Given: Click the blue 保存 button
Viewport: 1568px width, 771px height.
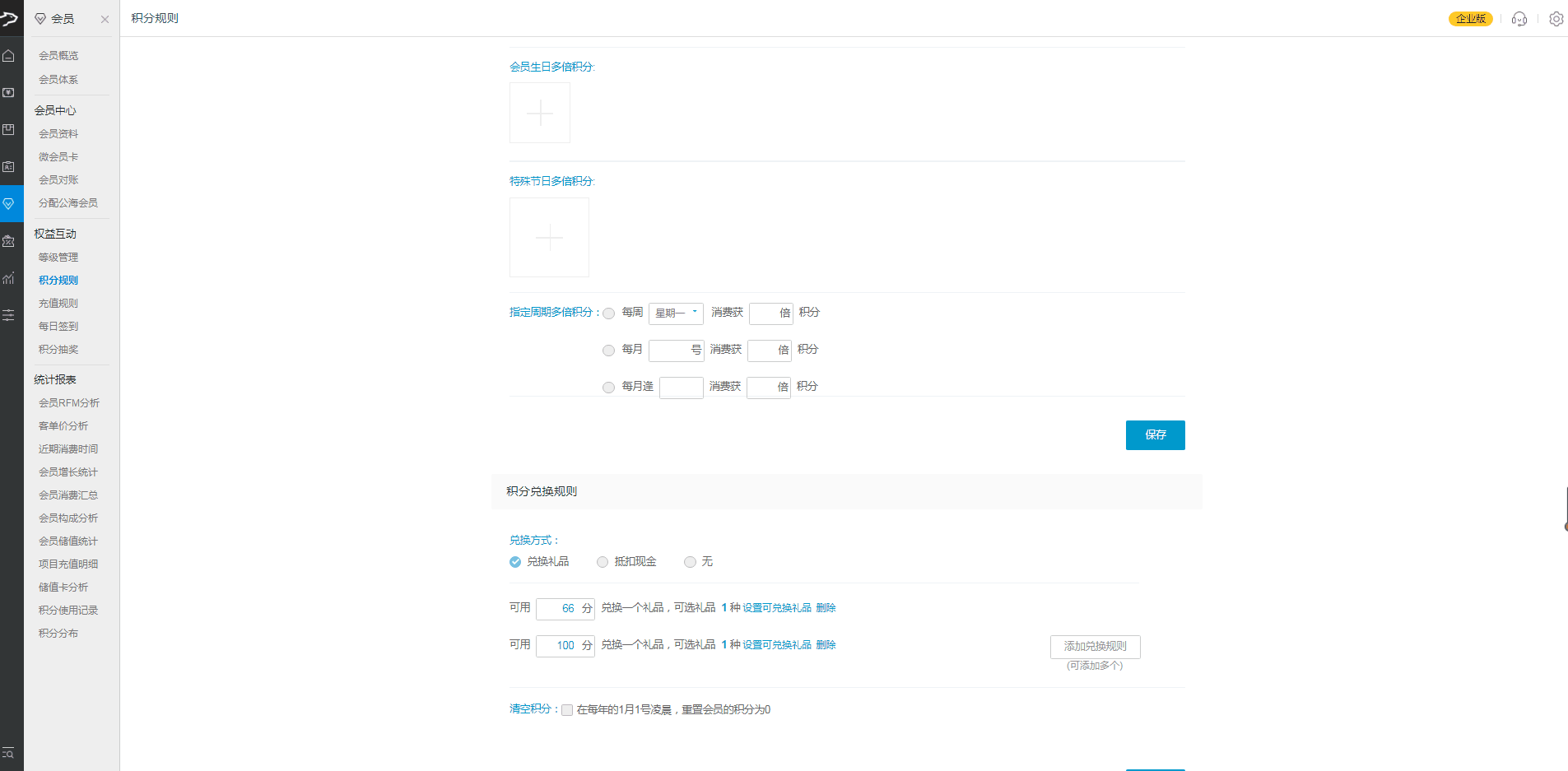Looking at the screenshot, I should point(1155,435).
